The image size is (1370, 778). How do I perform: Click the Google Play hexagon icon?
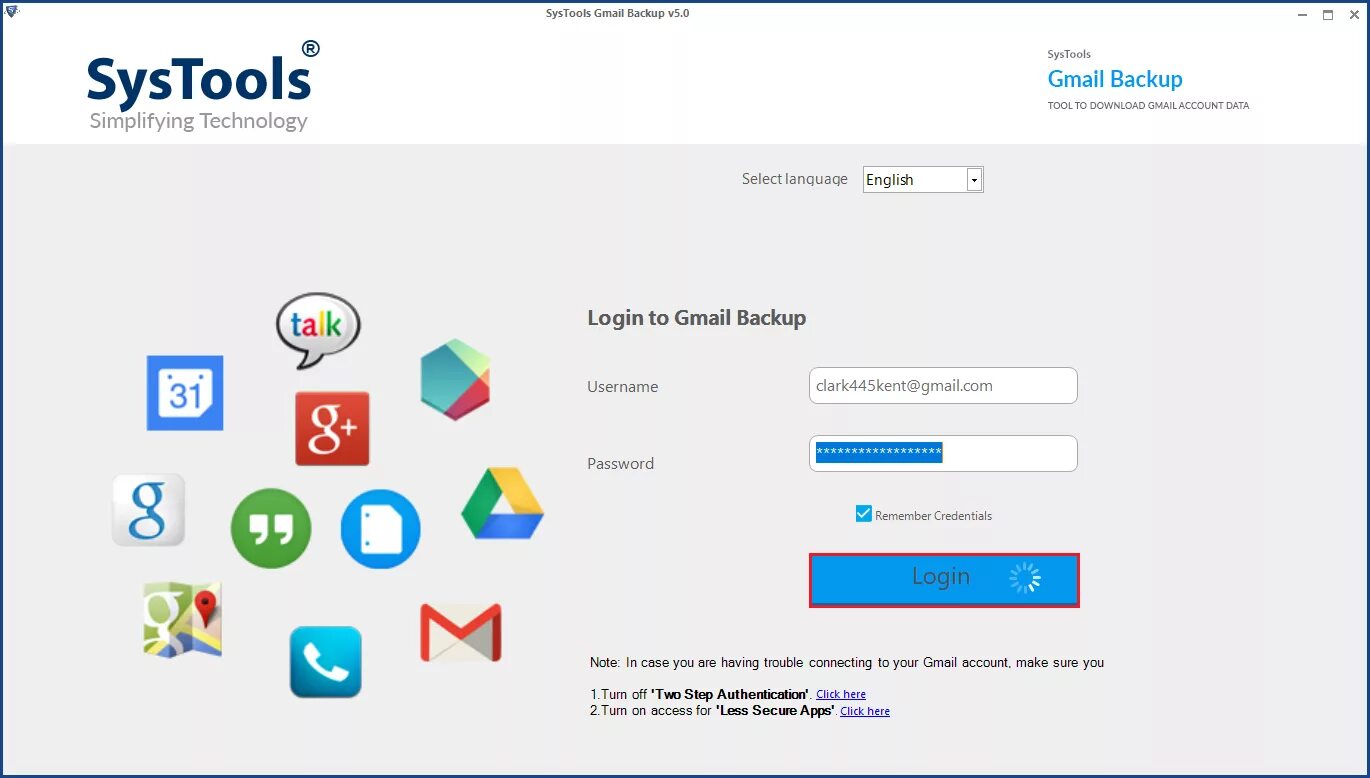coord(455,379)
